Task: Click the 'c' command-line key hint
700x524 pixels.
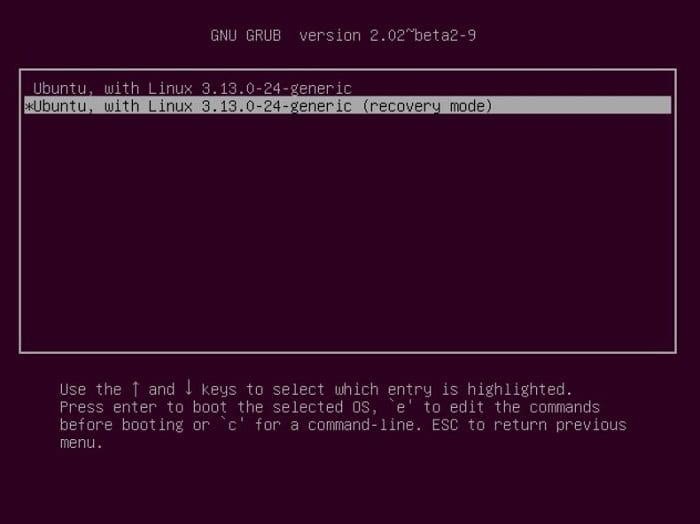Action: [232, 424]
